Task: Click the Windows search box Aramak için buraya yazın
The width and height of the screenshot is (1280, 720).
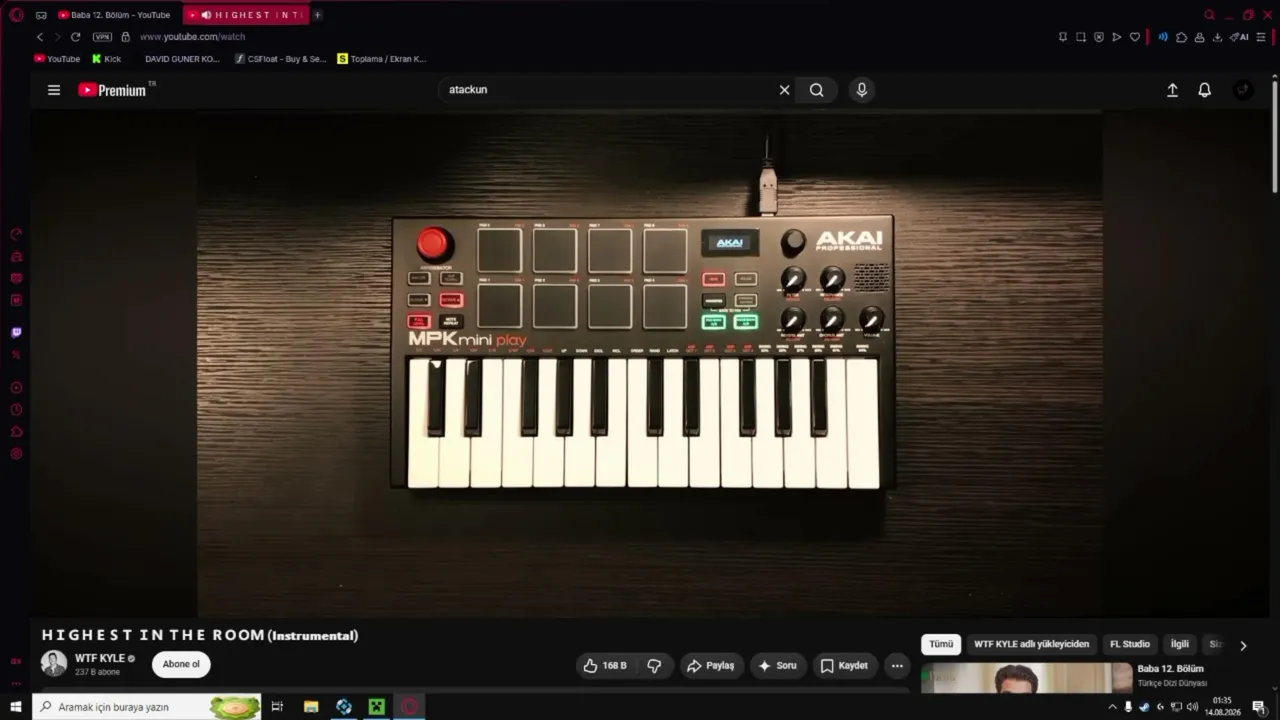Action: click(147, 707)
